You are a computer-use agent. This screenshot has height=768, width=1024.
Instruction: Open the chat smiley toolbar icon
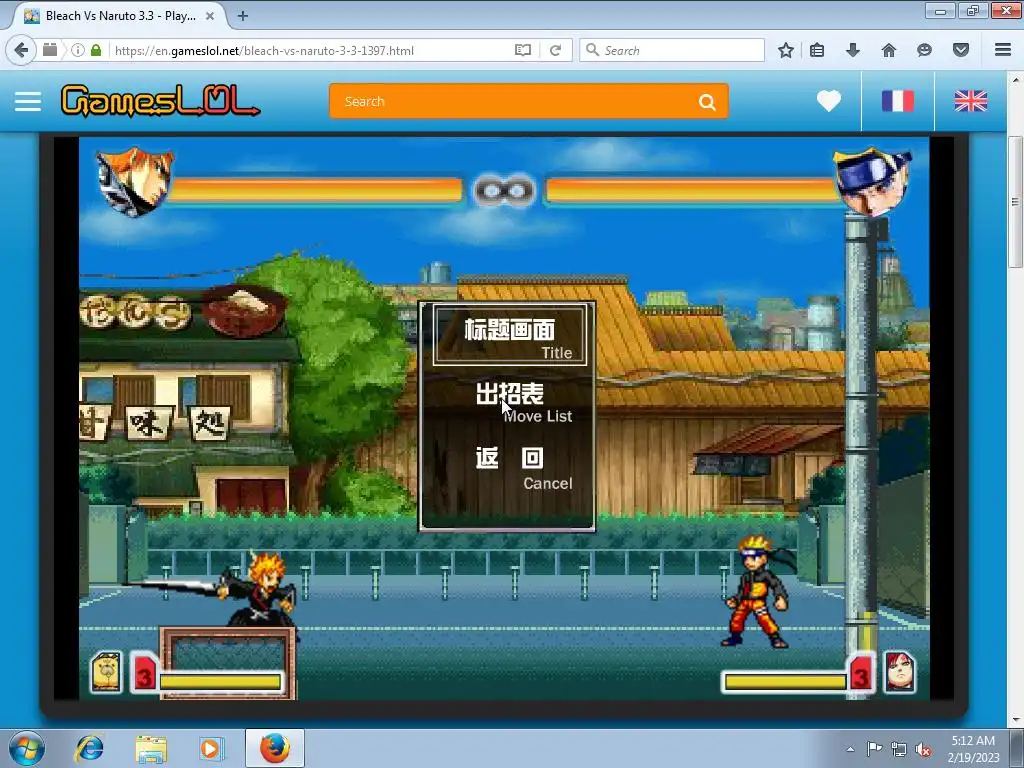(x=924, y=50)
